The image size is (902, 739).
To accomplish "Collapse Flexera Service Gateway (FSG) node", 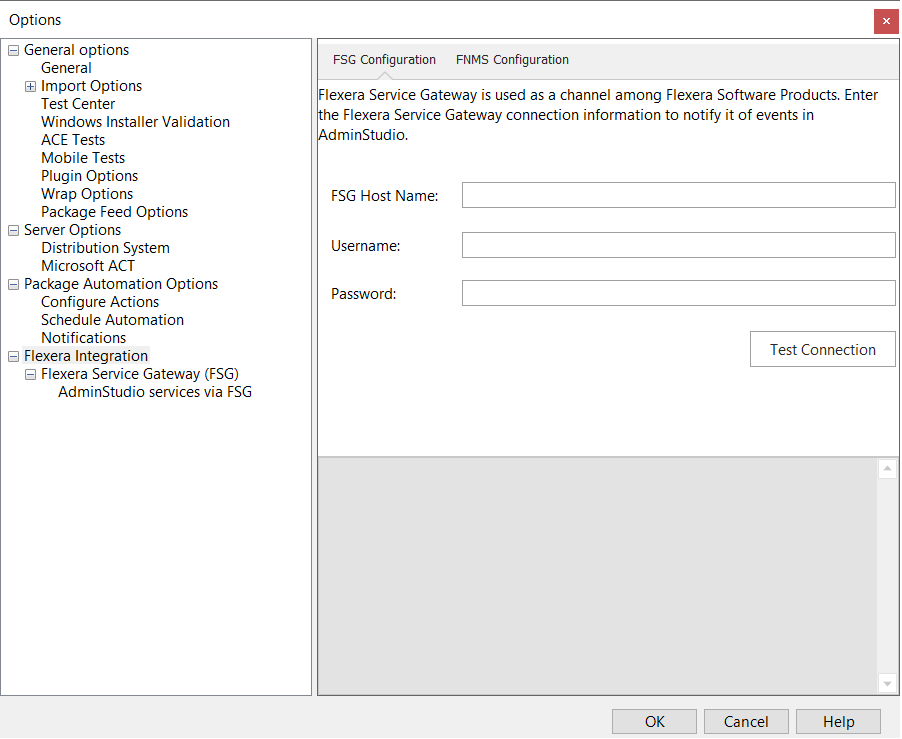I will pyautogui.click(x=30, y=375).
